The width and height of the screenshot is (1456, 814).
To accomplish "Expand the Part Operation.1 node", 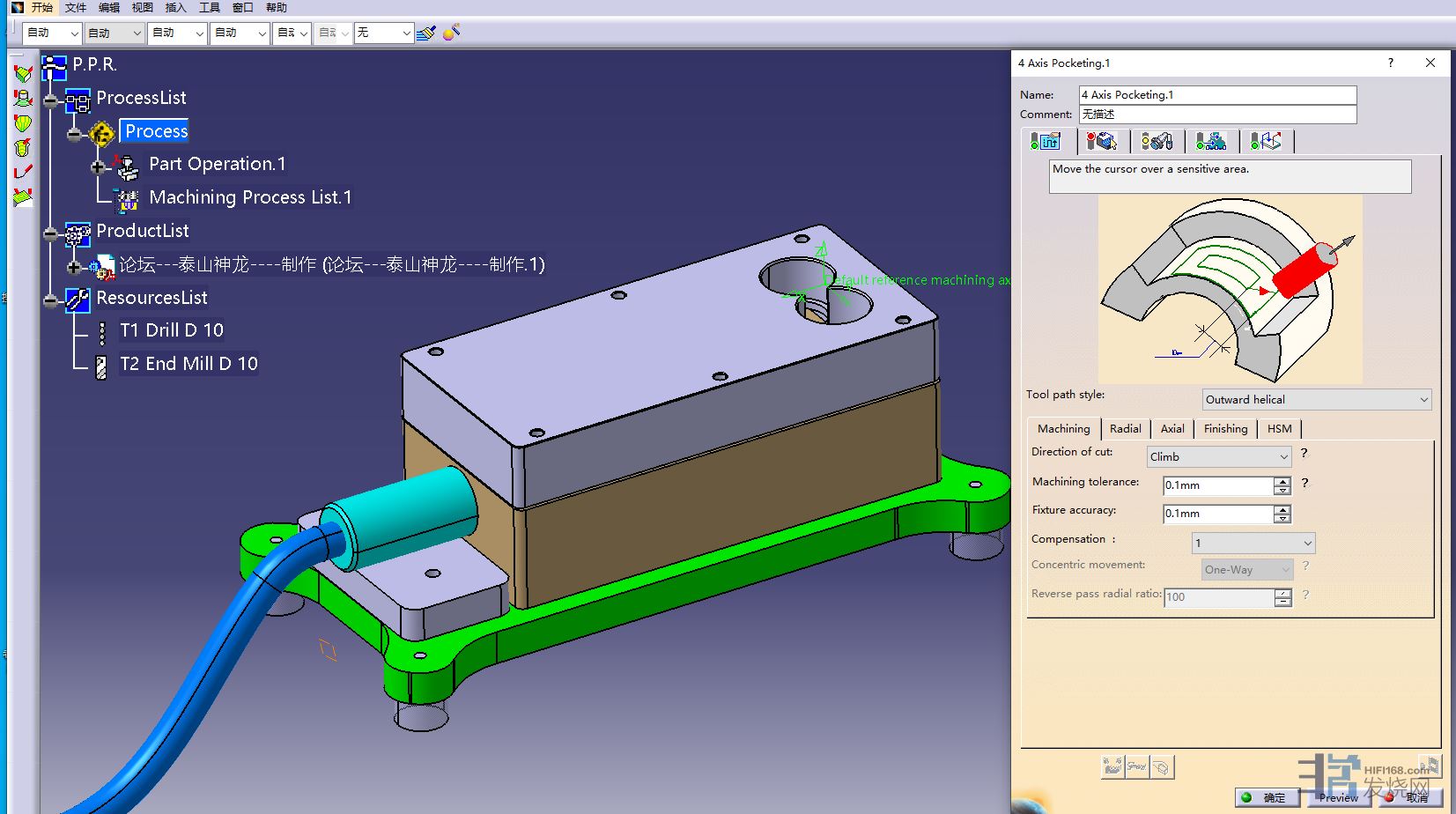I will coord(98,166).
